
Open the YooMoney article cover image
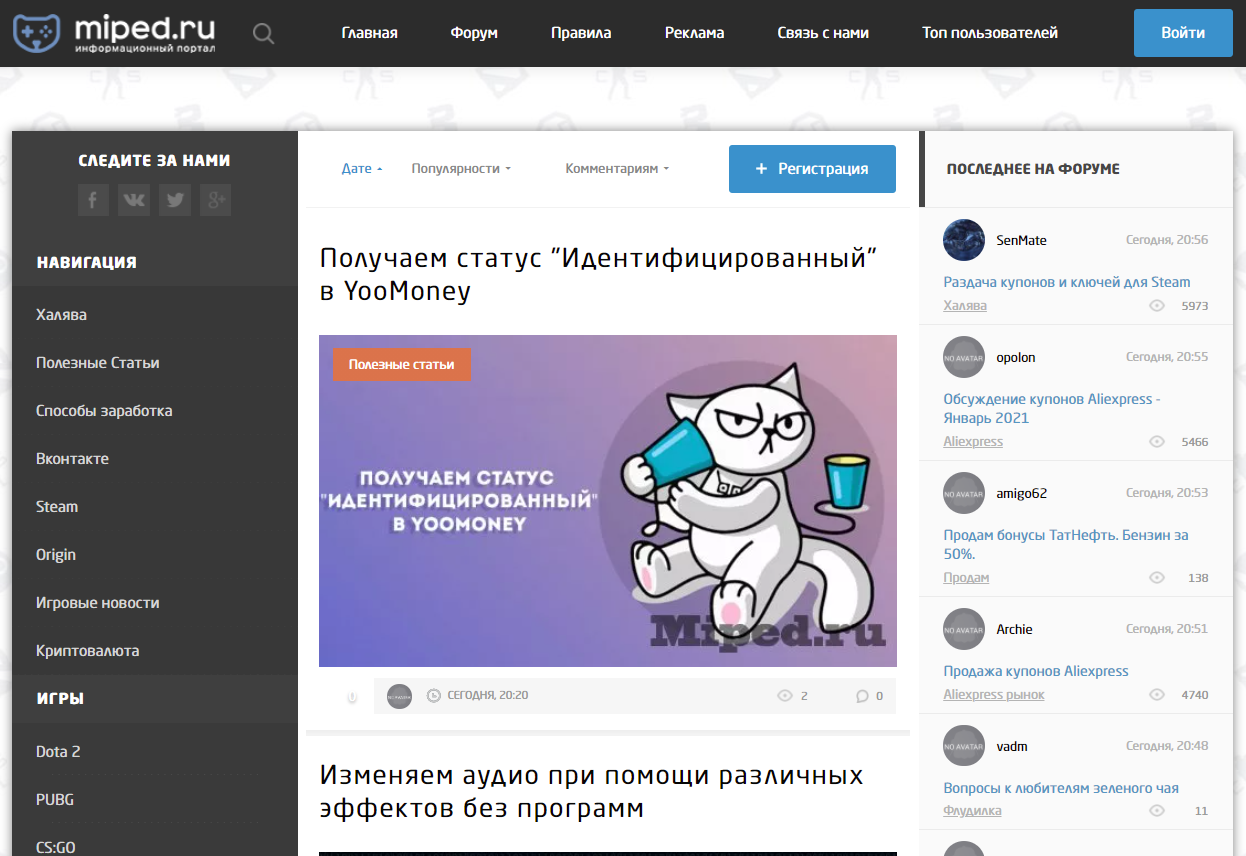pos(608,501)
